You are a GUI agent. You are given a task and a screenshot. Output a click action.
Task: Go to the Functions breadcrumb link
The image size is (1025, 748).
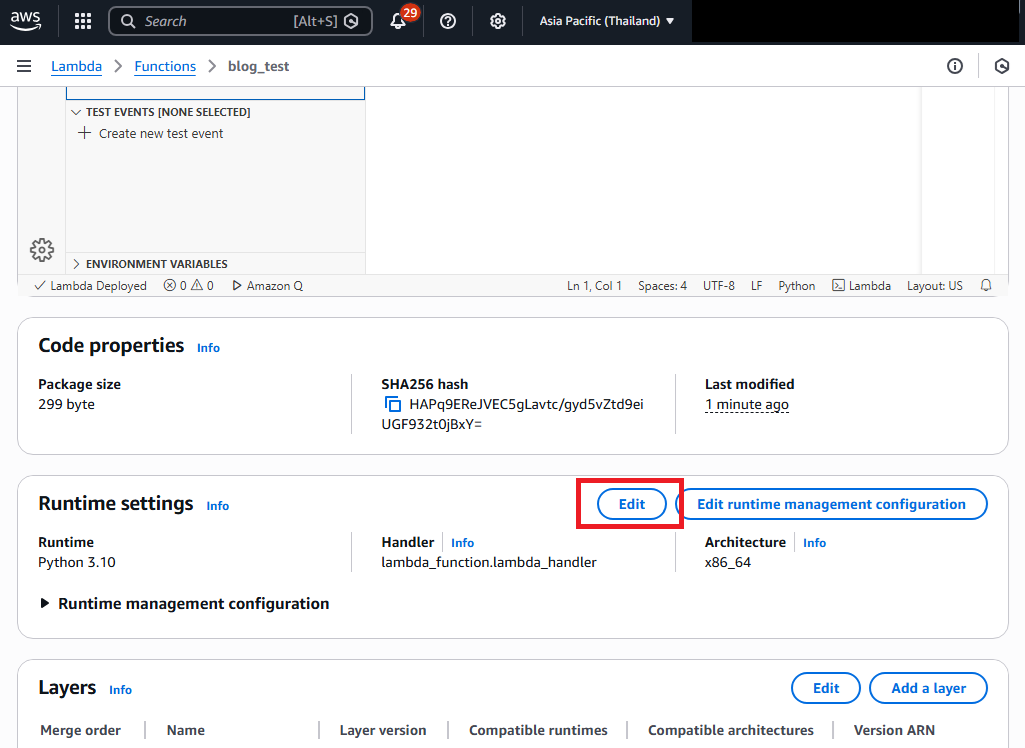(x=165, y=66)
